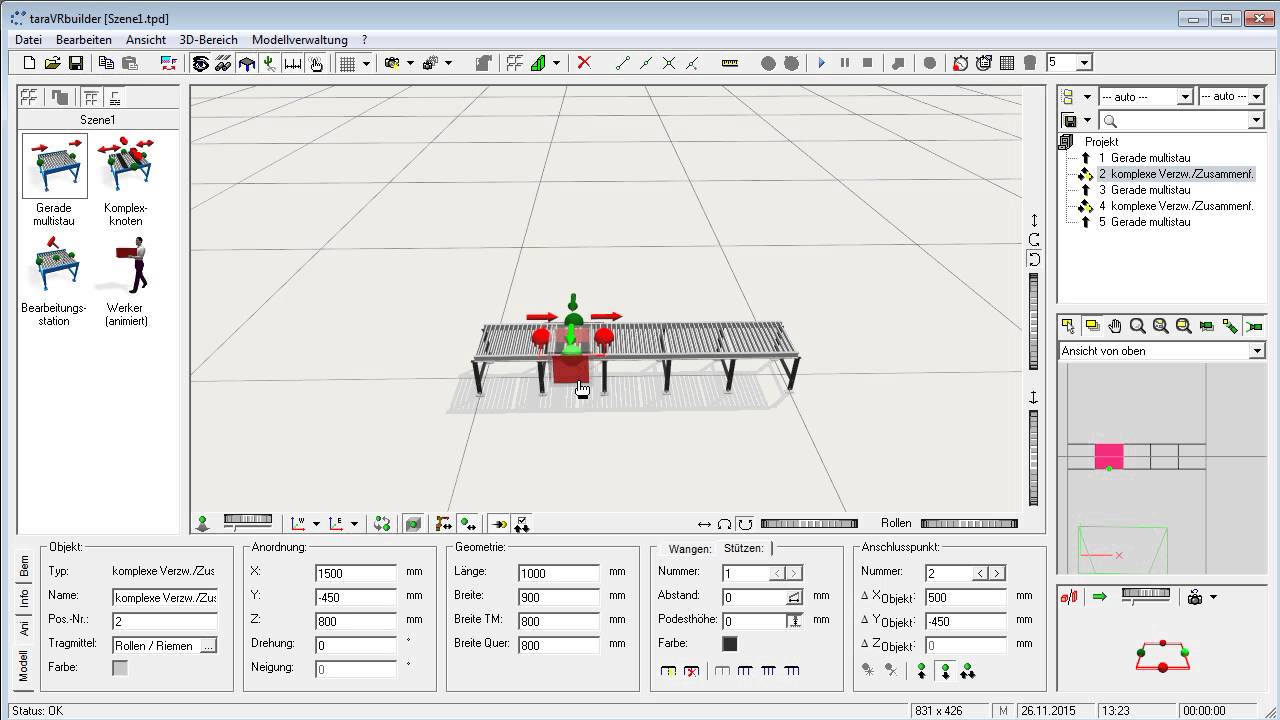Click the camera icon below the overview
This screenshot has width=1280, height=720.
1195,597
